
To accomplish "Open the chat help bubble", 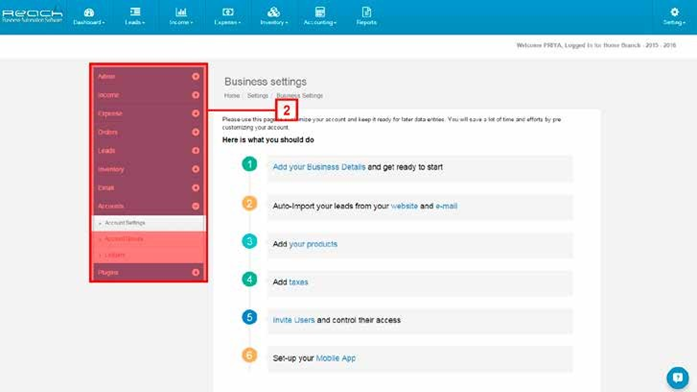I will [677, 378].
